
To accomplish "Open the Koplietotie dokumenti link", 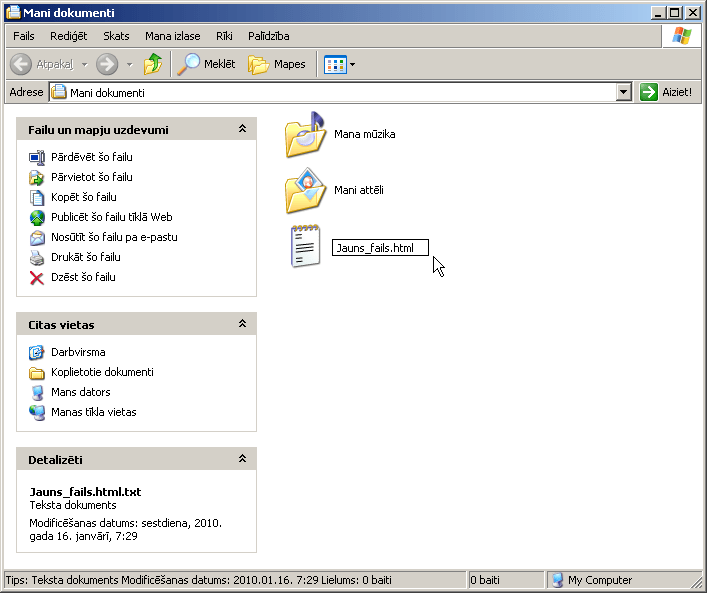I will coord(102,372).
